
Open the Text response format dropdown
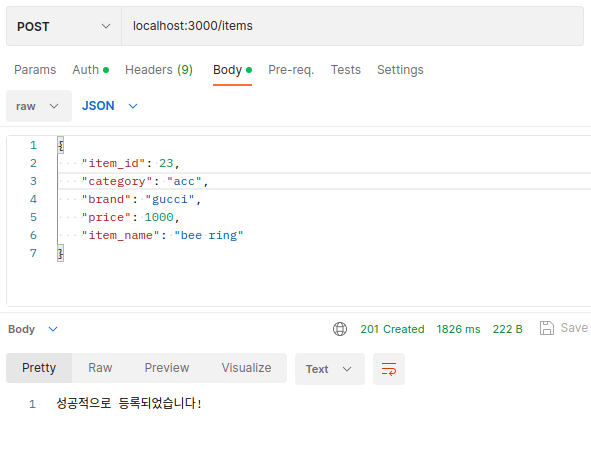(330, 369)
